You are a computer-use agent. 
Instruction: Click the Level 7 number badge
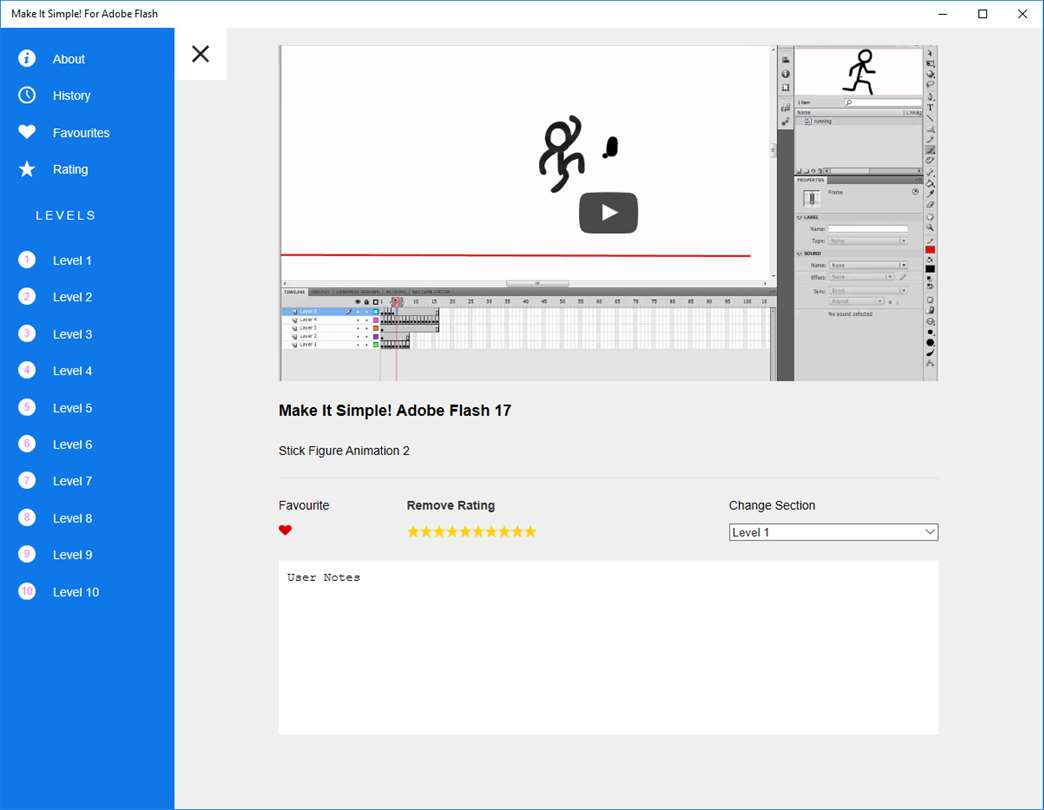[27, 481]
